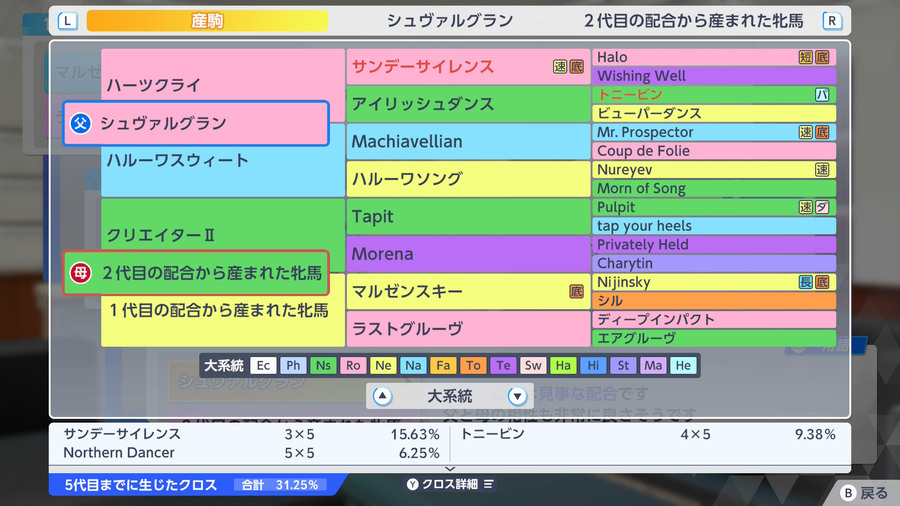
Task: Click the Y button icon for クロス詳細
Action: click(x=413, y=484)
